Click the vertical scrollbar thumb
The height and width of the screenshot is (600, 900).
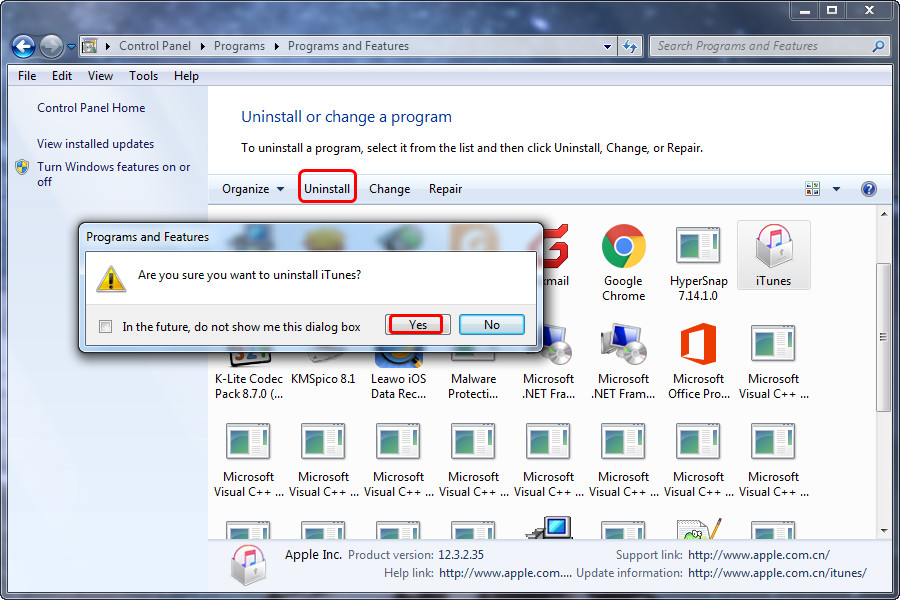[x=883, y=337]
